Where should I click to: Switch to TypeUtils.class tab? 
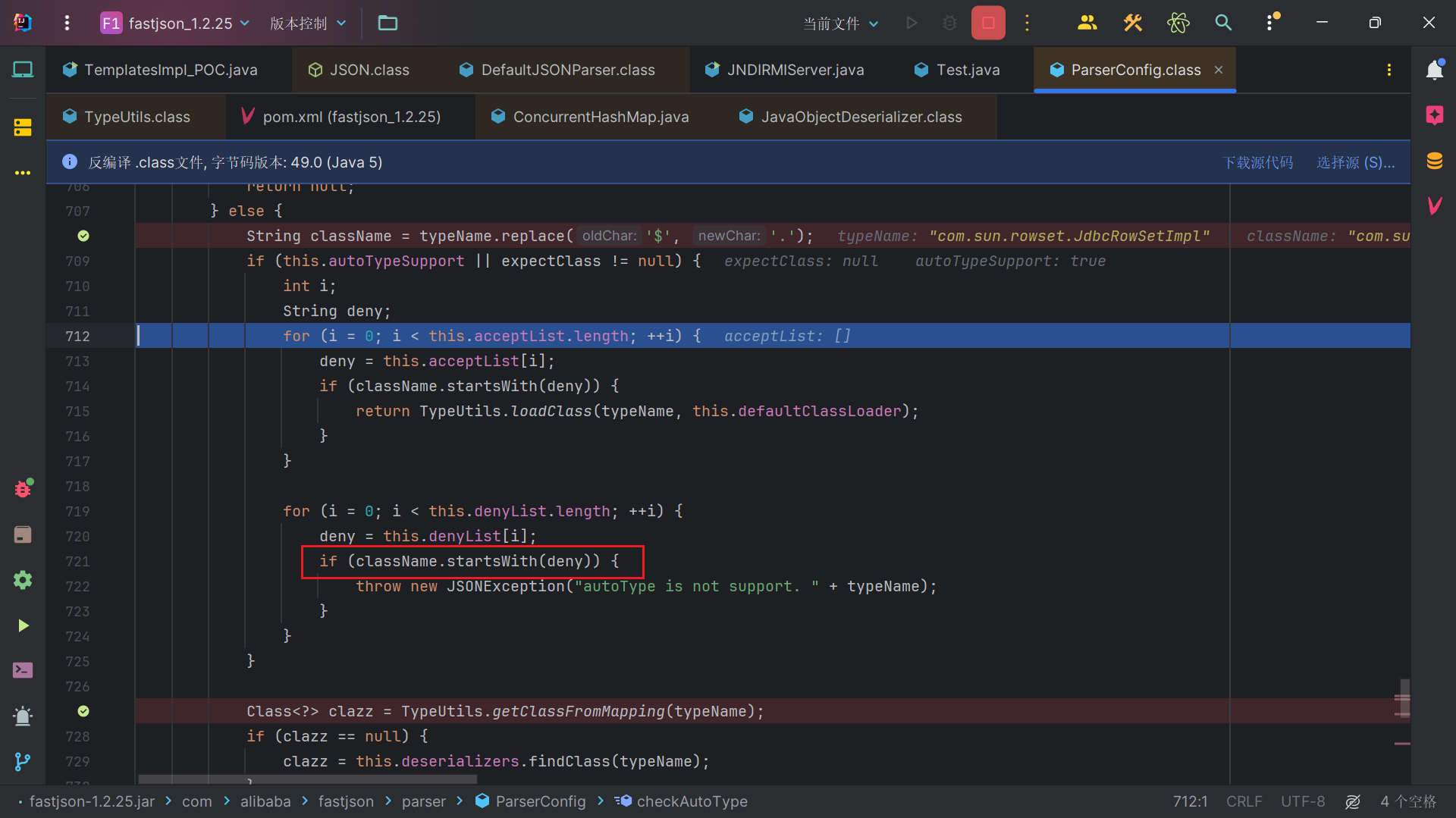tap(127, 117)
